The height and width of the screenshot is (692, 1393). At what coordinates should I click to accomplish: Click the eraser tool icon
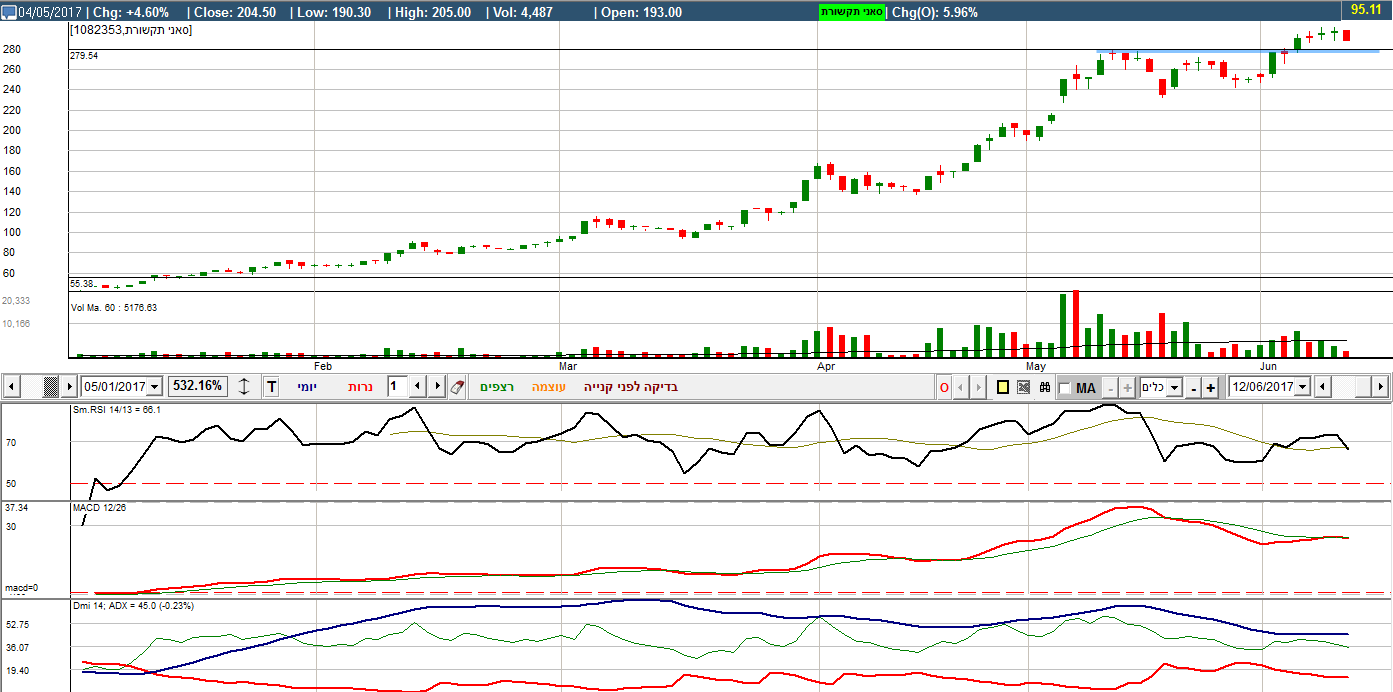pos(458,387)
